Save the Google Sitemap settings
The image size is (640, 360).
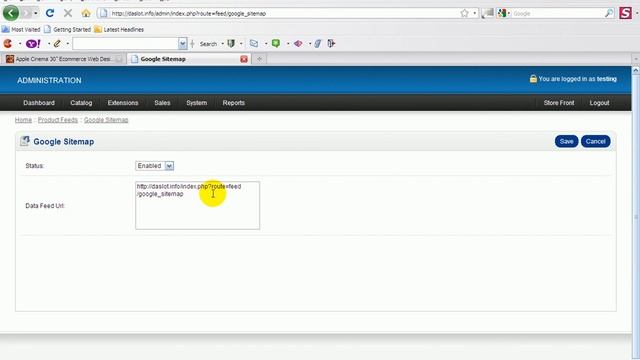pyautogui.click(x=566, y=141)
